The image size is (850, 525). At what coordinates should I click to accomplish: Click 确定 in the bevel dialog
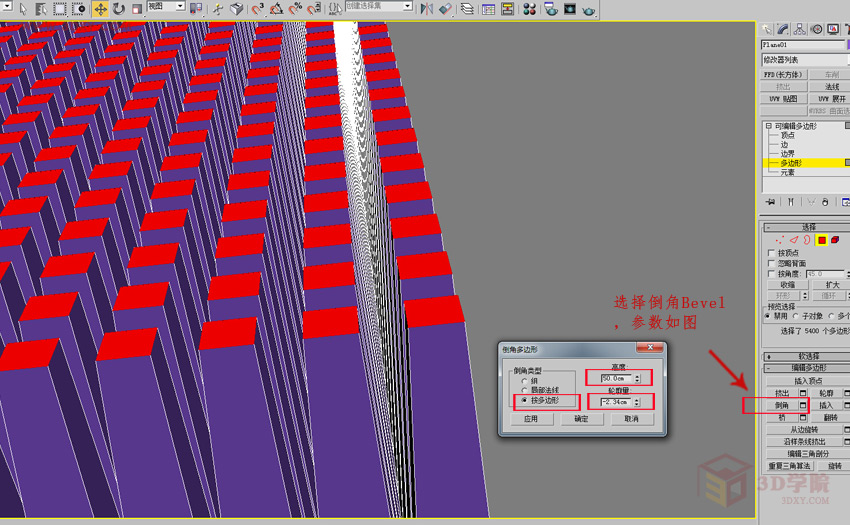pos(581,419)
